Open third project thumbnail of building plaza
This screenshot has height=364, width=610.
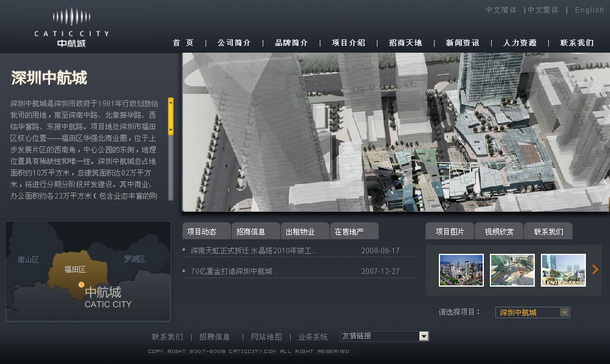tap(563, 270)
